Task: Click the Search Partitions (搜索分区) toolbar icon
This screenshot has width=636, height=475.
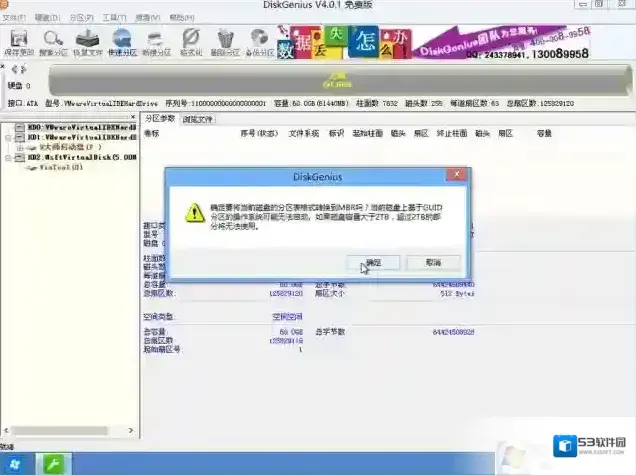Action: tap(53, 40)
